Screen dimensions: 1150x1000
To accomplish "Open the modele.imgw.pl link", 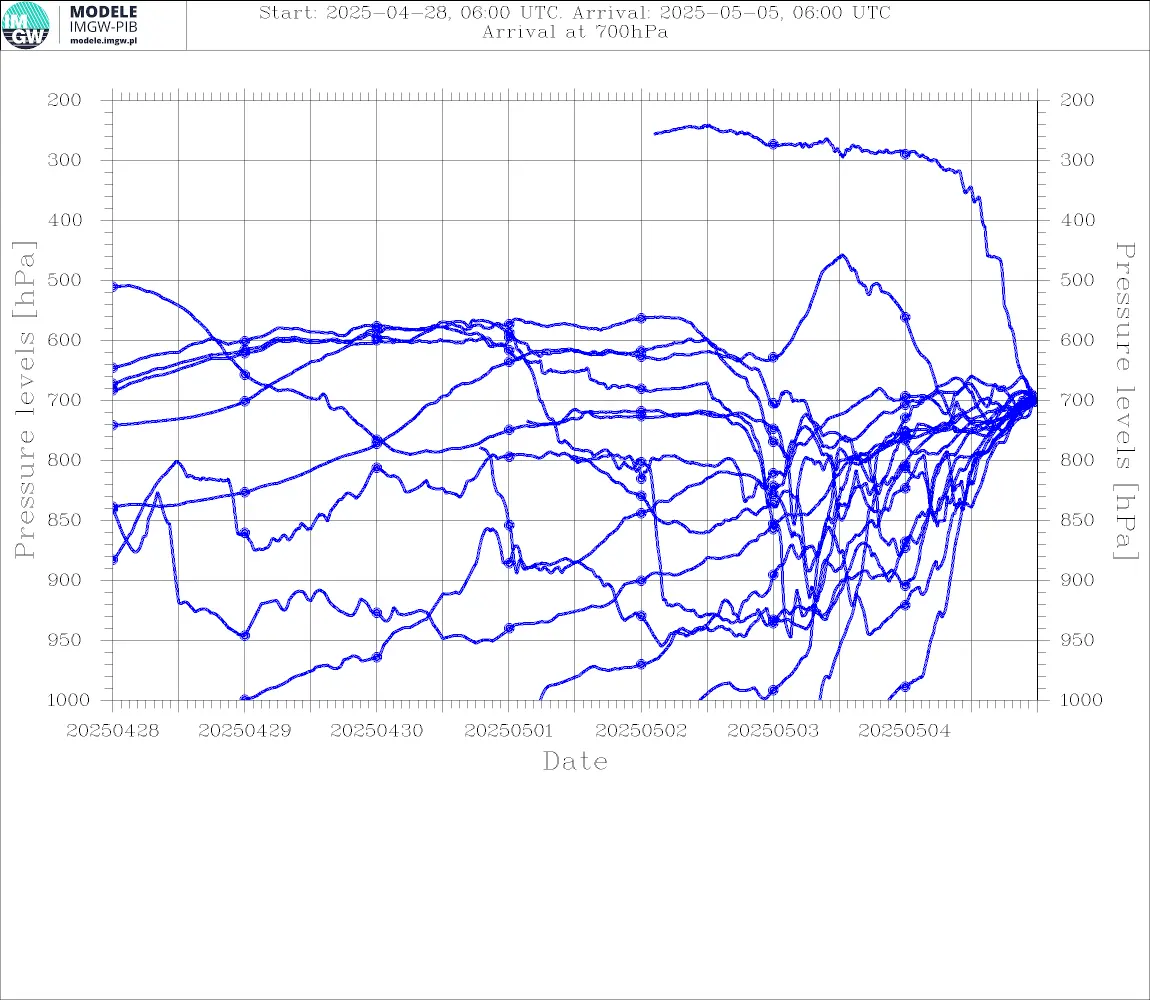I will click(103, 41).
